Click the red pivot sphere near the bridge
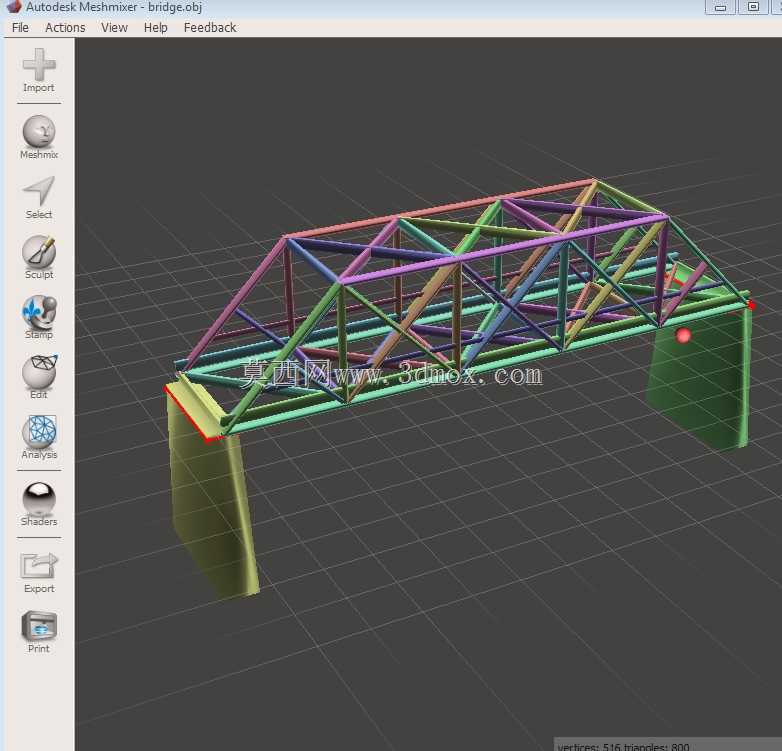This screenshot has width=782, height=751. pyautogui.click(x=683, y=335)
